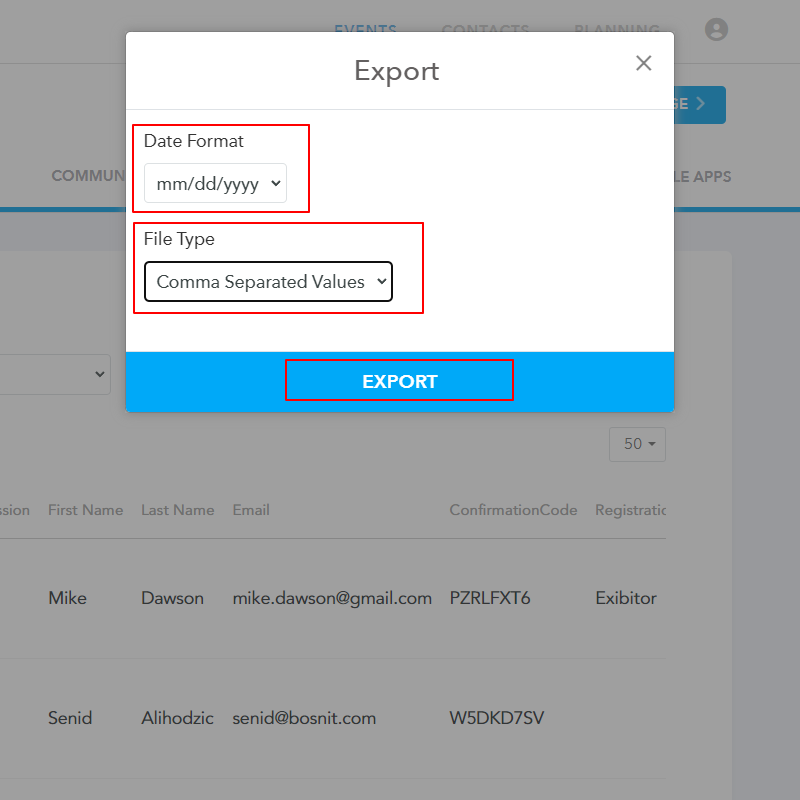Click the EXPORT button
Screen dimensions: 800x800
399,380
